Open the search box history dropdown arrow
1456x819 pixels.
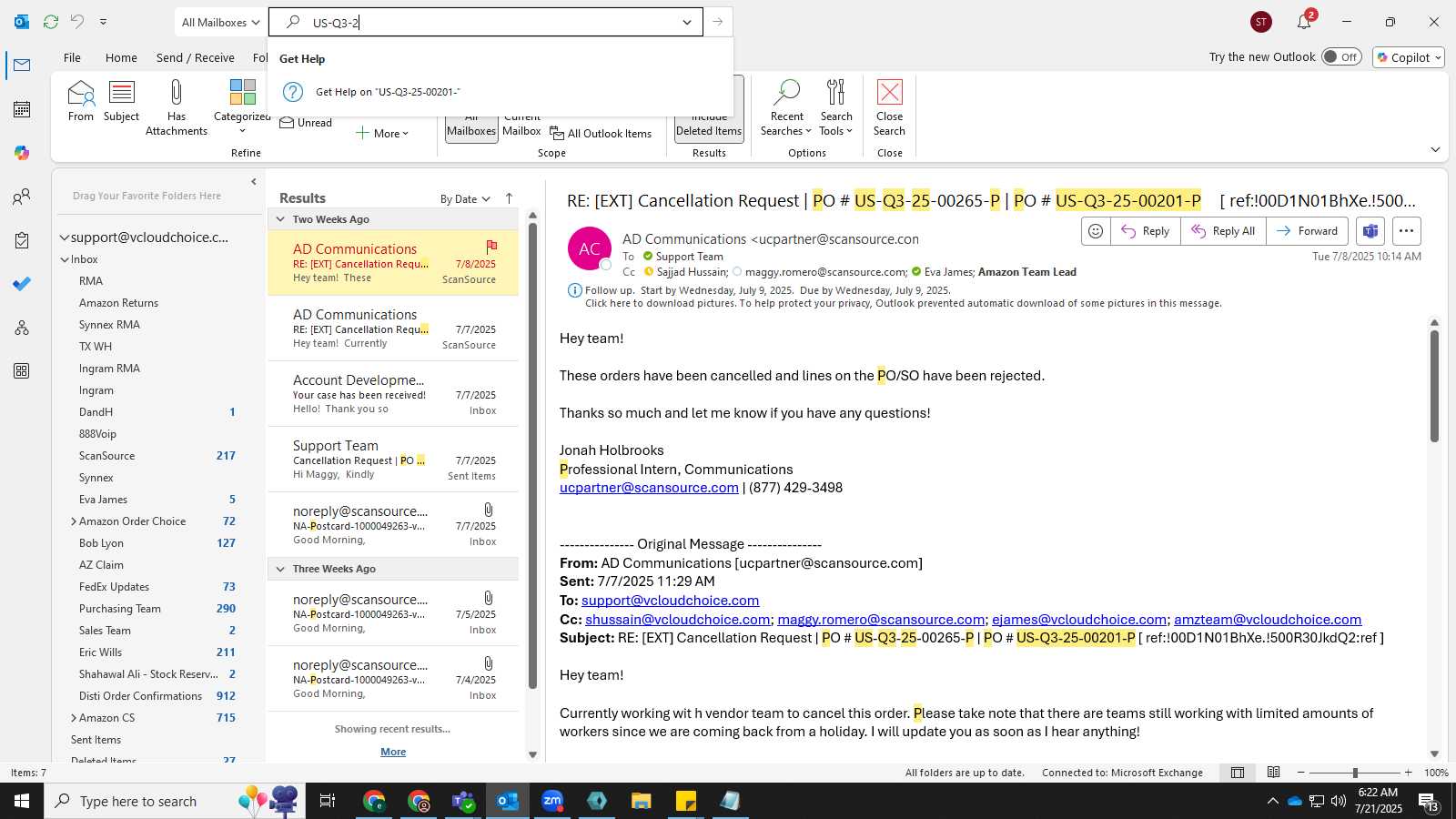687,22
